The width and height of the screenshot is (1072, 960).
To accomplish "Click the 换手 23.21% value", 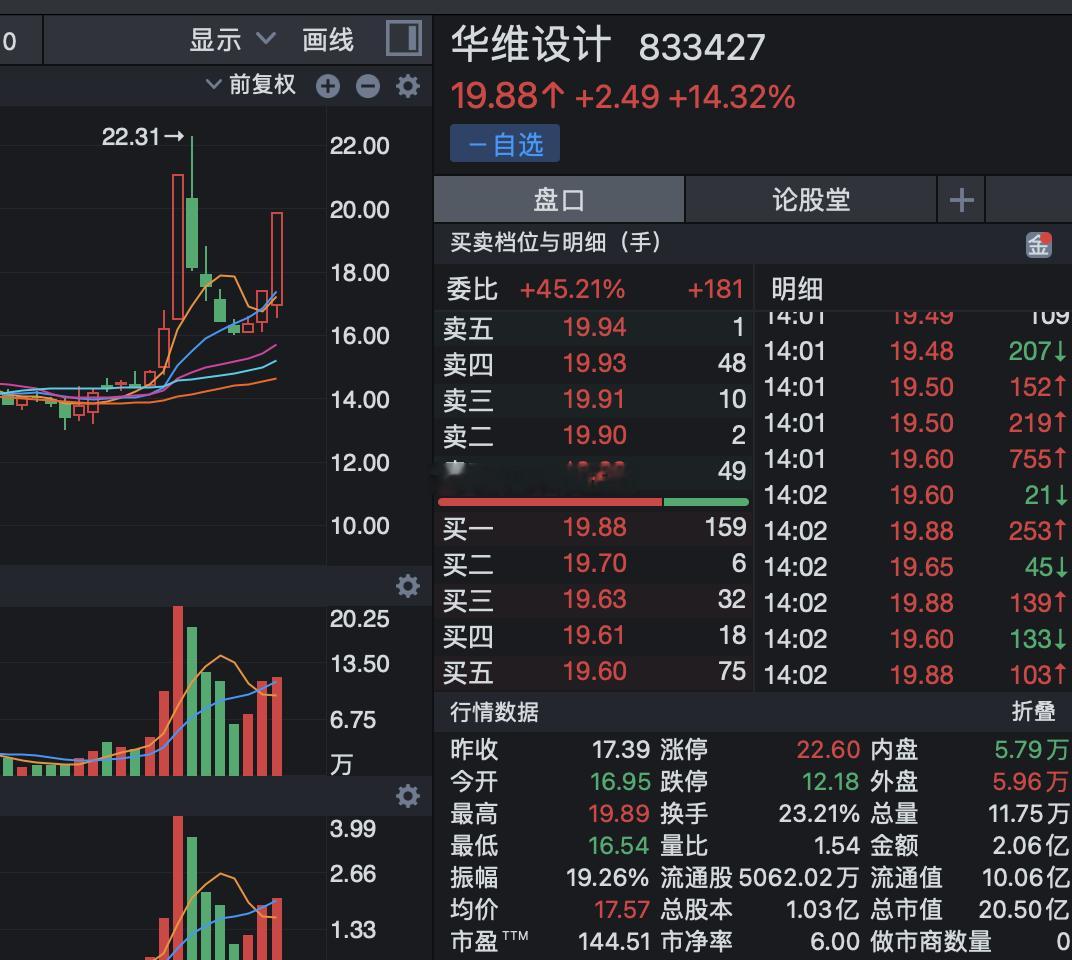I will [819, 814].
